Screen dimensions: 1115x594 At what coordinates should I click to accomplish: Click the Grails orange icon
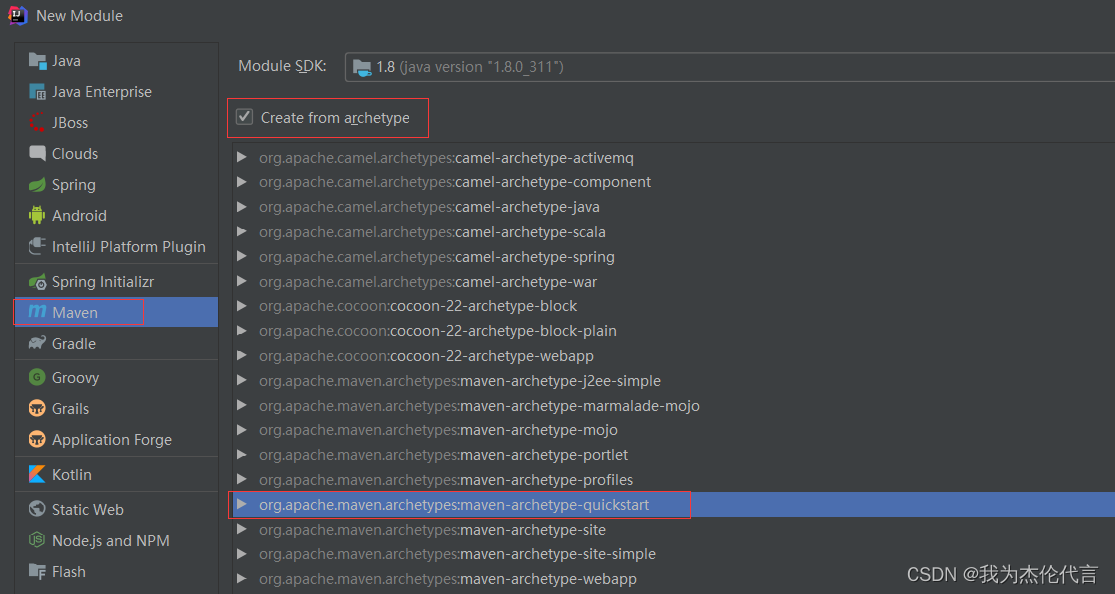(x=37, y=408)
